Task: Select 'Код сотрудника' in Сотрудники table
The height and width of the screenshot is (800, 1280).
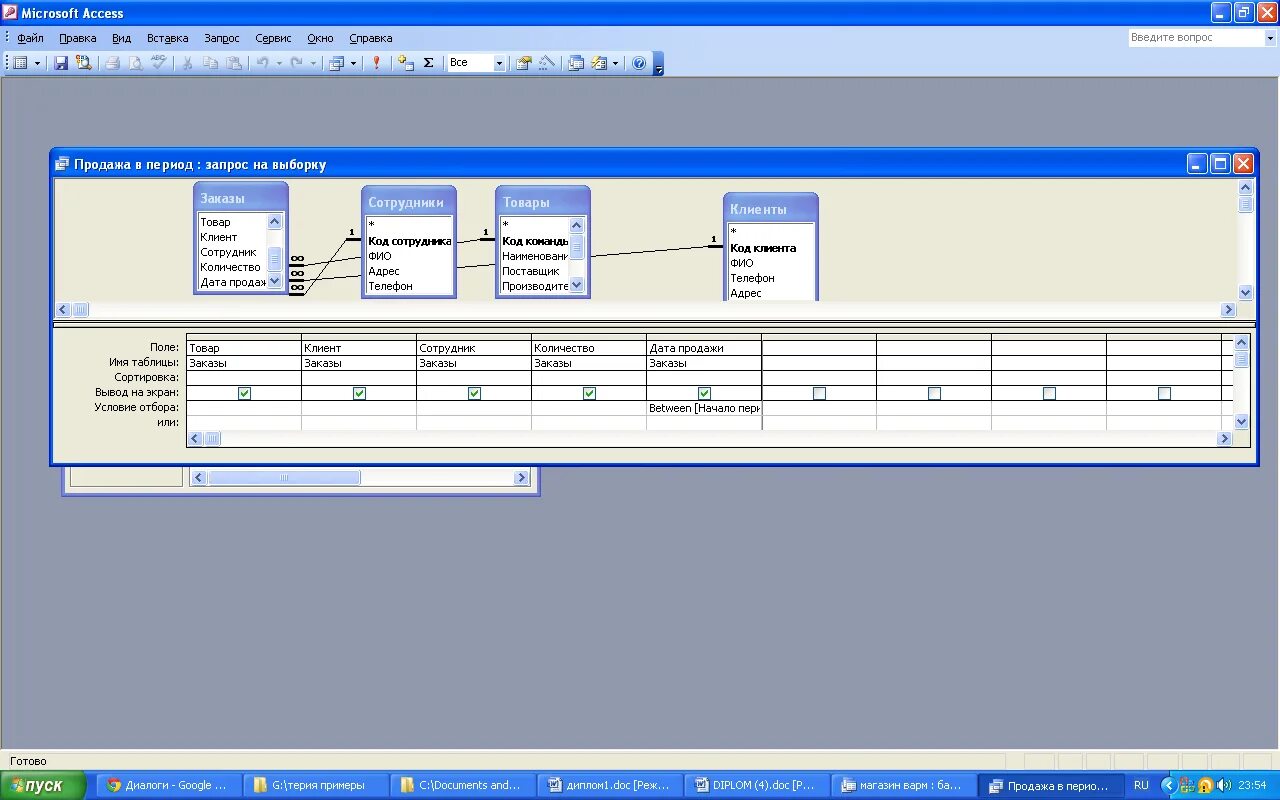Action: [x=409, y=241]
